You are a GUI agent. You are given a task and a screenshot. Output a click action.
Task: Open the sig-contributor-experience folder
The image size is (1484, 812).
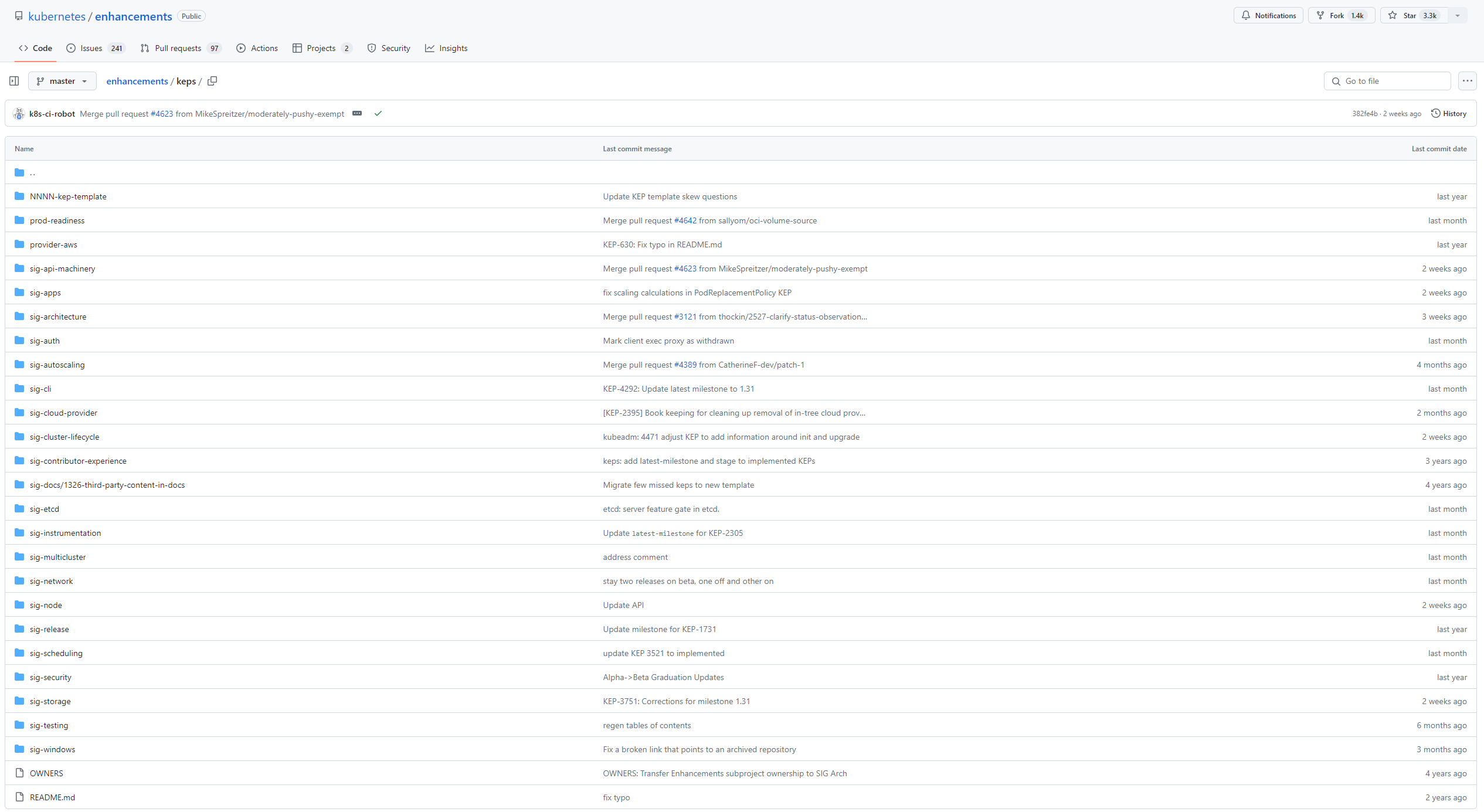78,461
